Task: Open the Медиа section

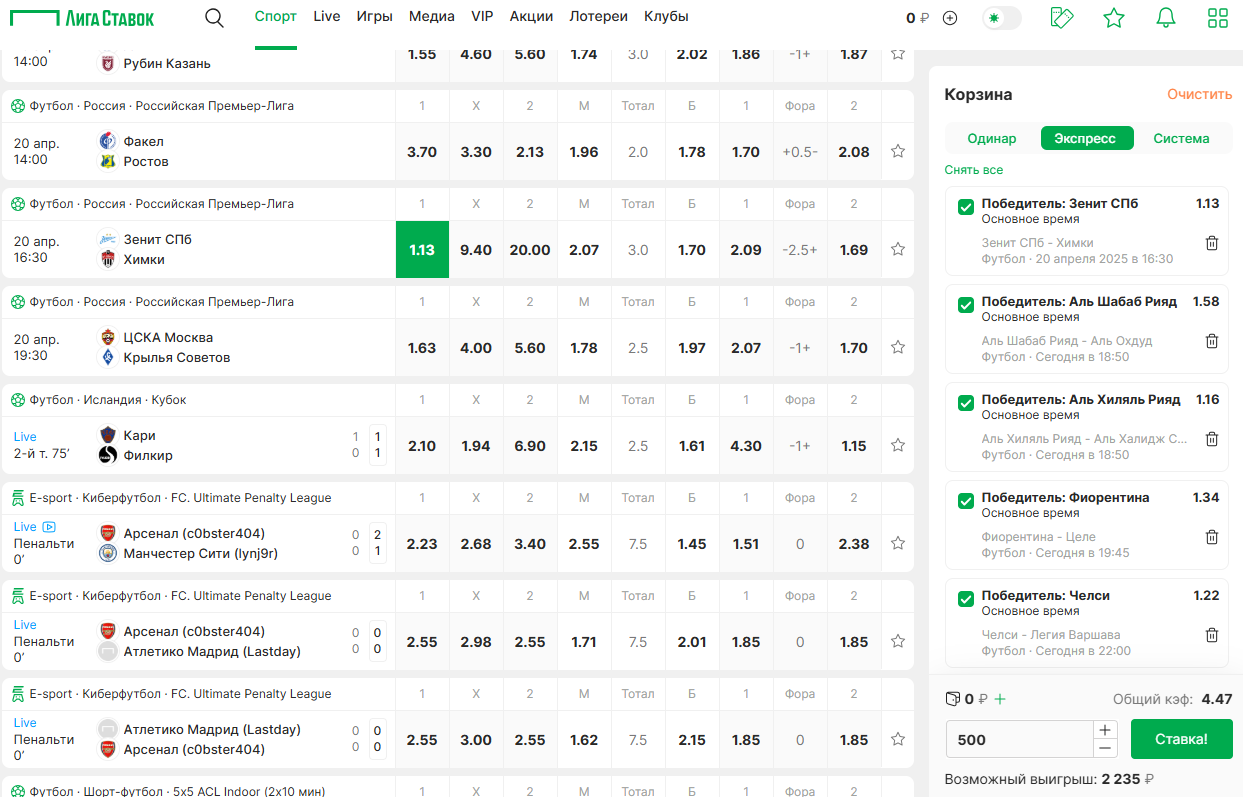Action: point(432,17)
